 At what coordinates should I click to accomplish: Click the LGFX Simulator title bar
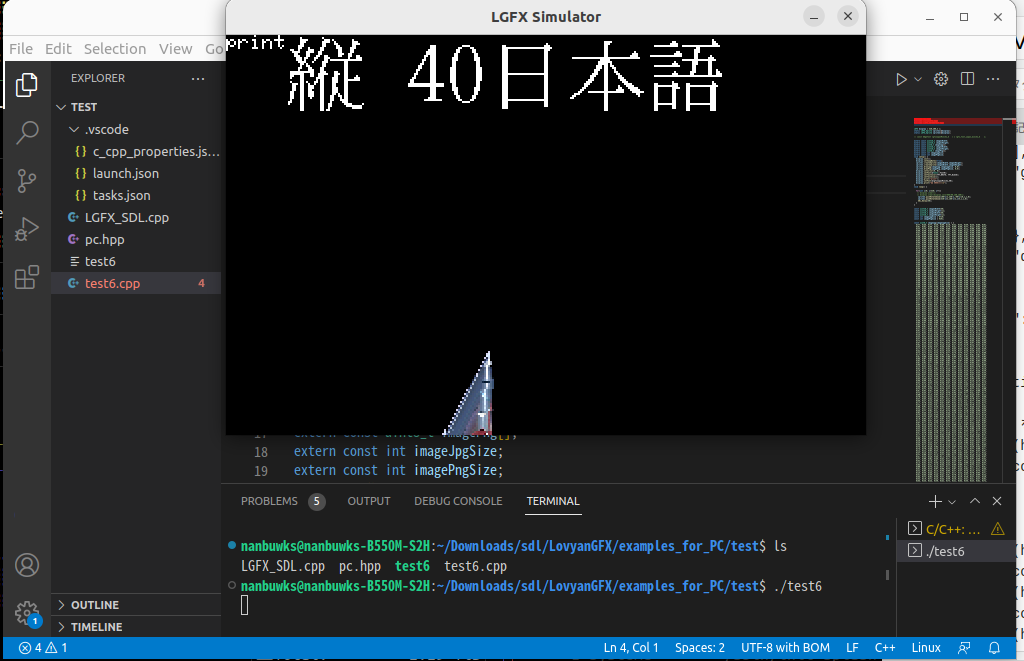[x=545, y=17]
